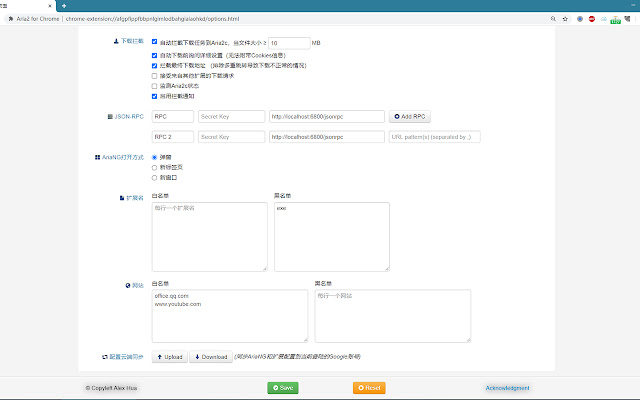
Task: Select the 弹窗 popup radio option
Action: pos(154,157)
